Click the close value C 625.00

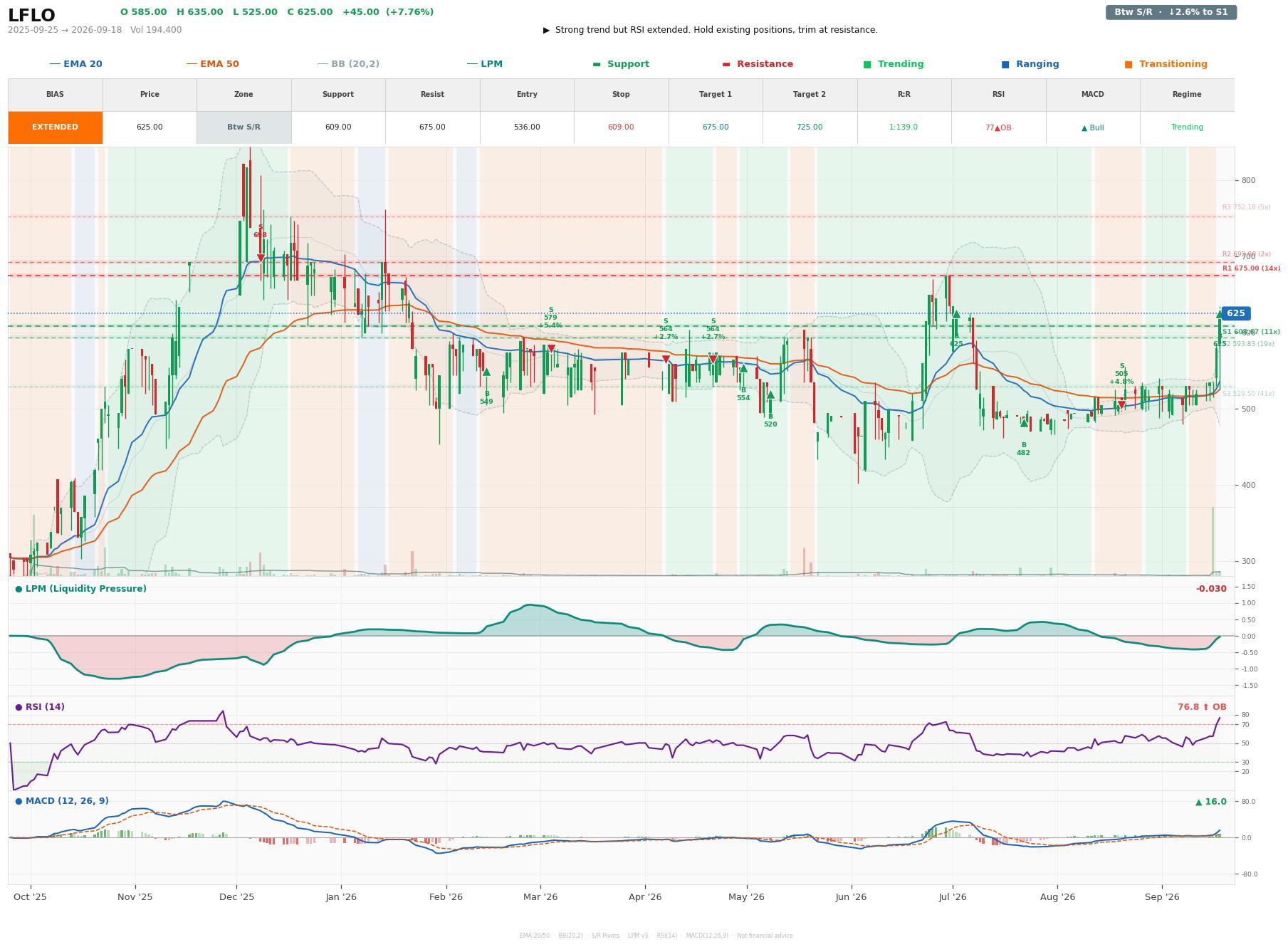coord(310,12)
